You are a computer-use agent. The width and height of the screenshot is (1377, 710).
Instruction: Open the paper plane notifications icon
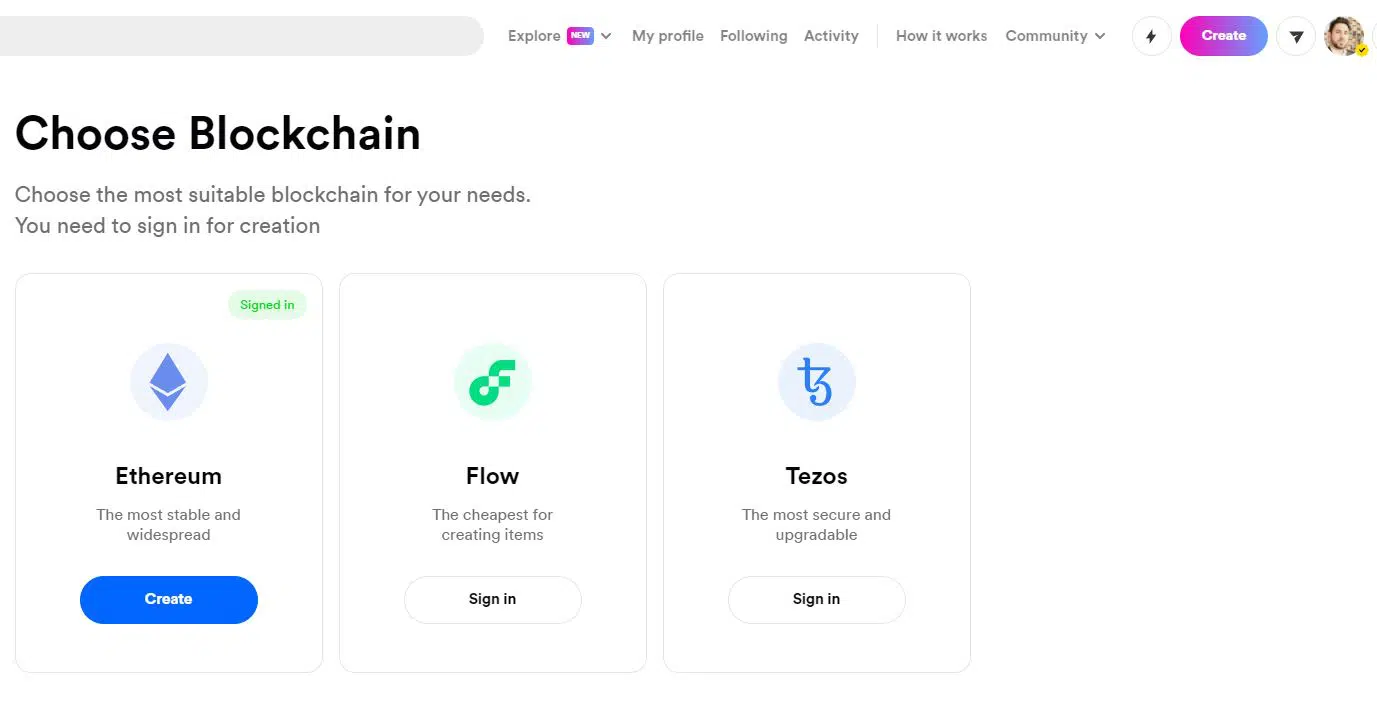click(1296, 36)
